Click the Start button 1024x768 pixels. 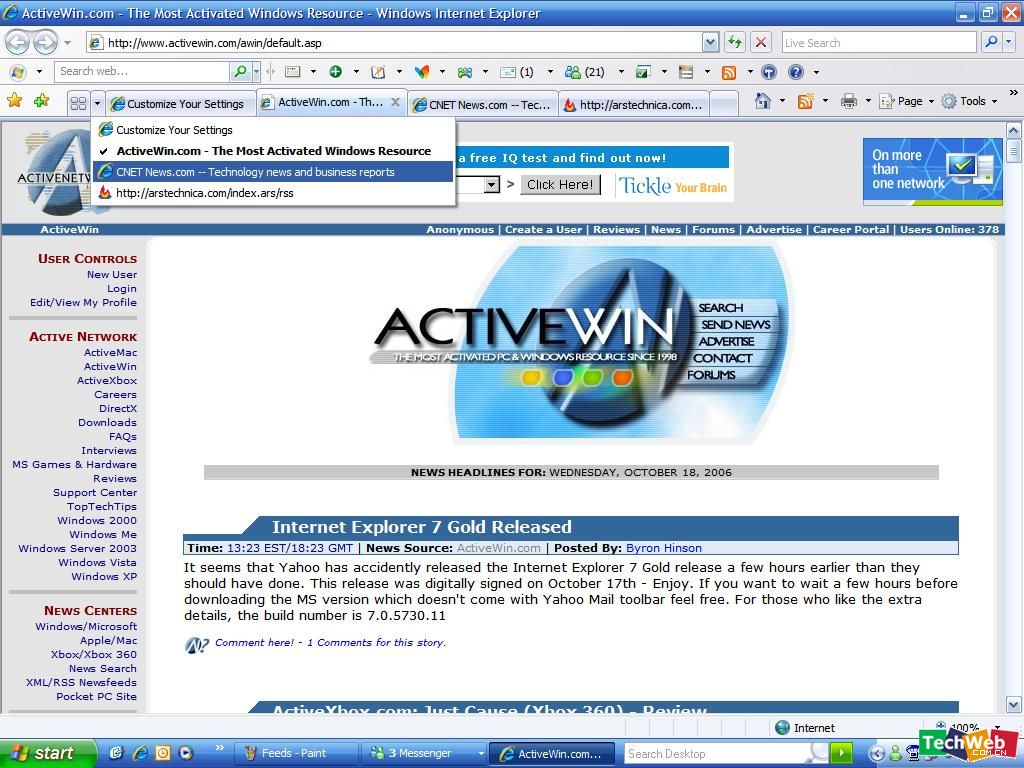[47, 753]
